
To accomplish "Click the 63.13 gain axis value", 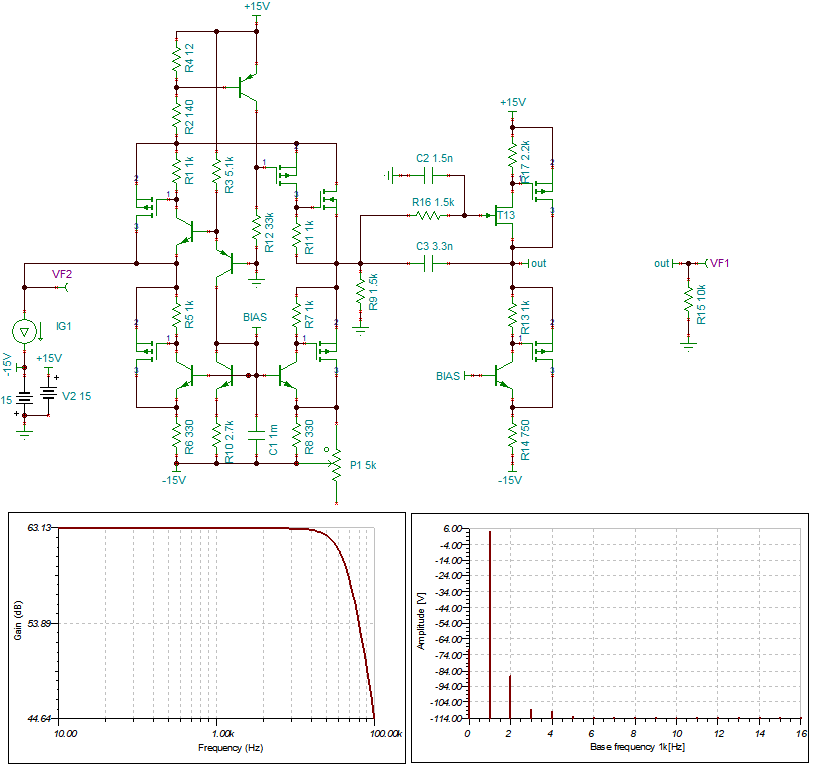I will [39, 528].
